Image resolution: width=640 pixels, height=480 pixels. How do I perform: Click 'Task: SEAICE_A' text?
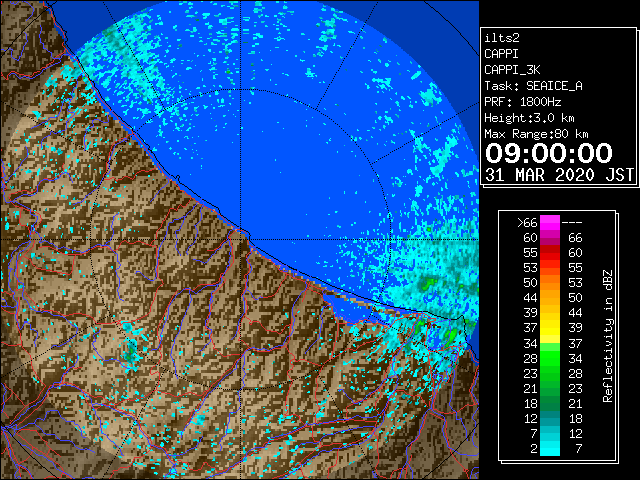pyautogui.click(x=533, y=86)
